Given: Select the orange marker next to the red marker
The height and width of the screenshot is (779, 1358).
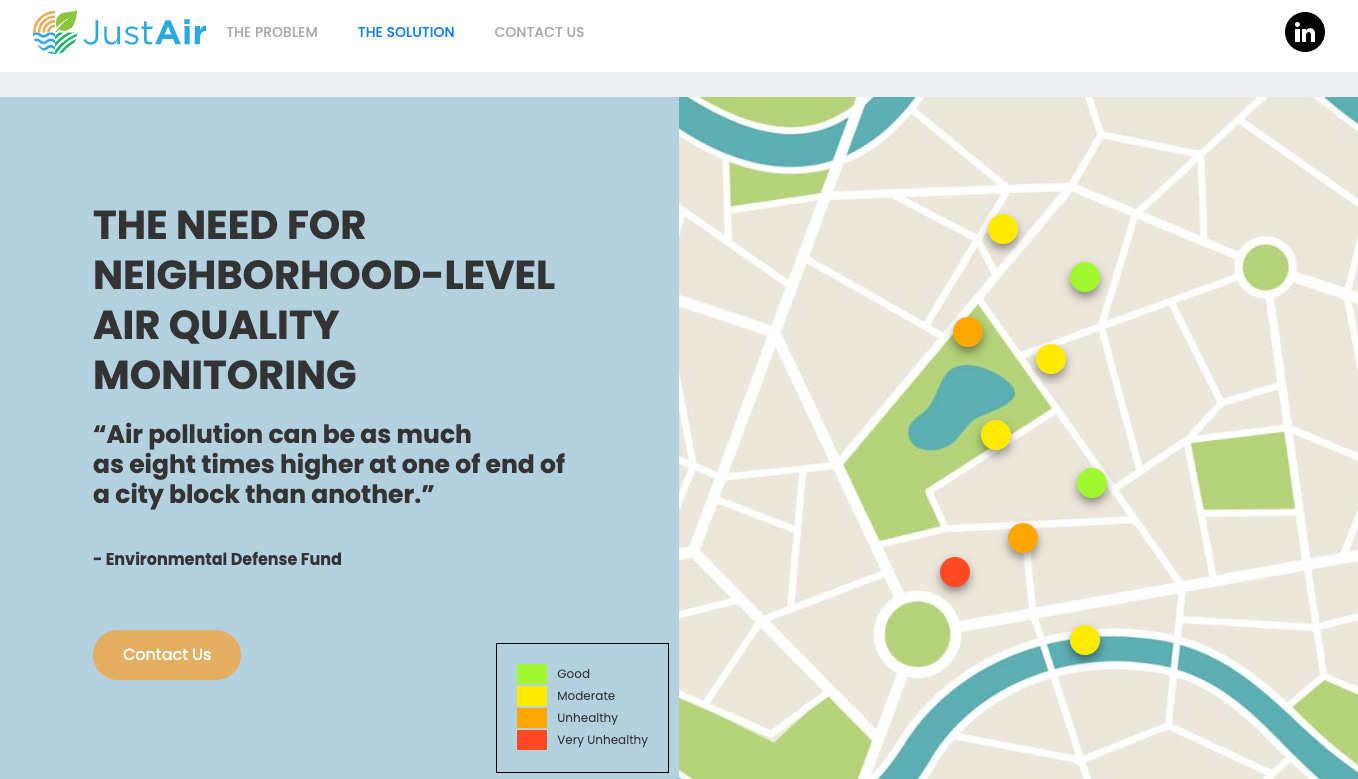Looking at the screenshot, I should 1023,538.
